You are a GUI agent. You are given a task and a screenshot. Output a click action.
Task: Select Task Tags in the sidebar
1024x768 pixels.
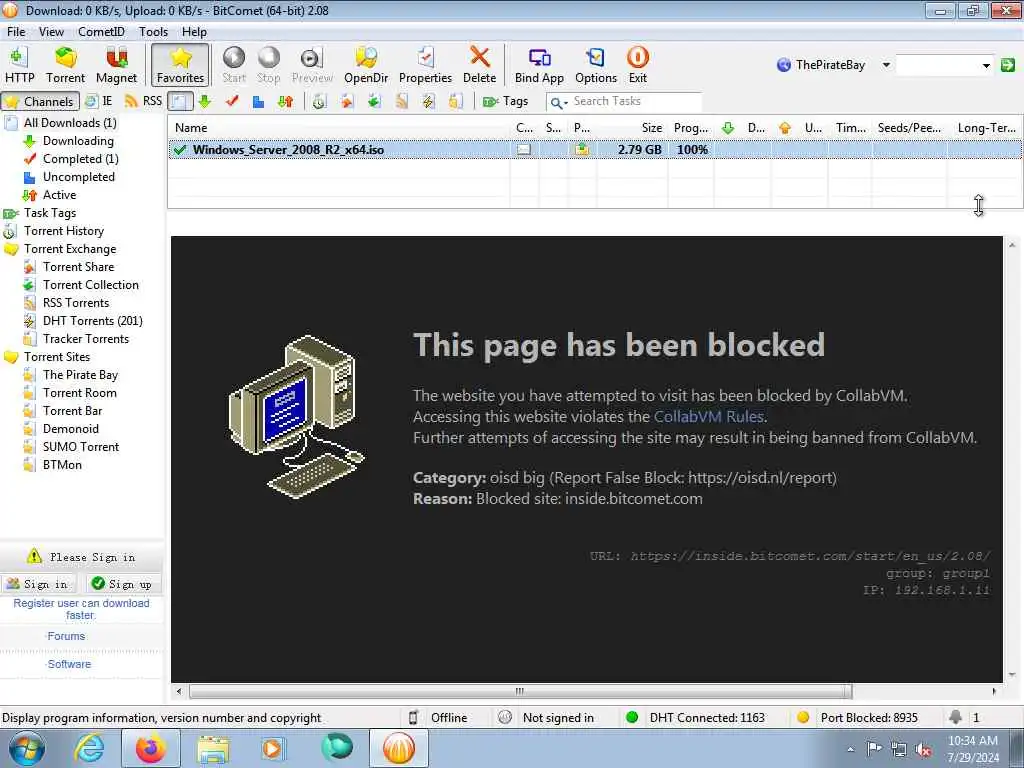[50, 213]
